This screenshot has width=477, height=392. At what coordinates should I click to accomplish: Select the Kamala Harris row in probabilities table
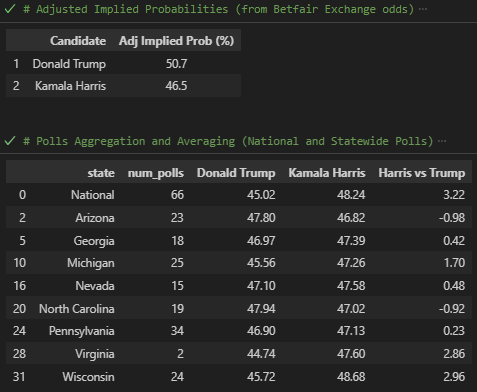[123, 86]
